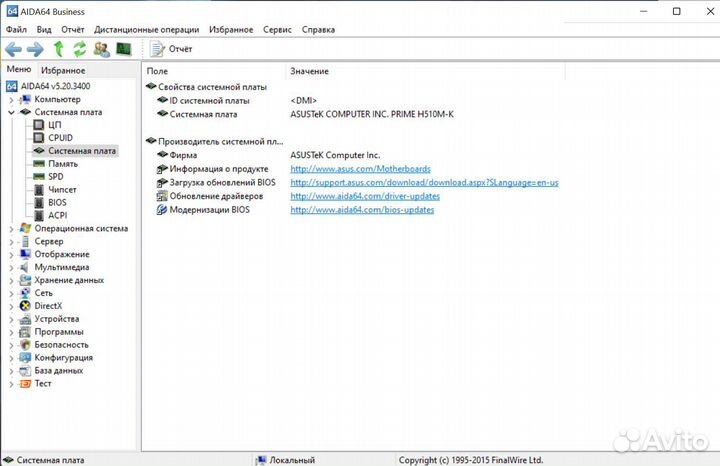720x466 pixels.
Task: Open the Сервис menu
Action: click(277, 30)
